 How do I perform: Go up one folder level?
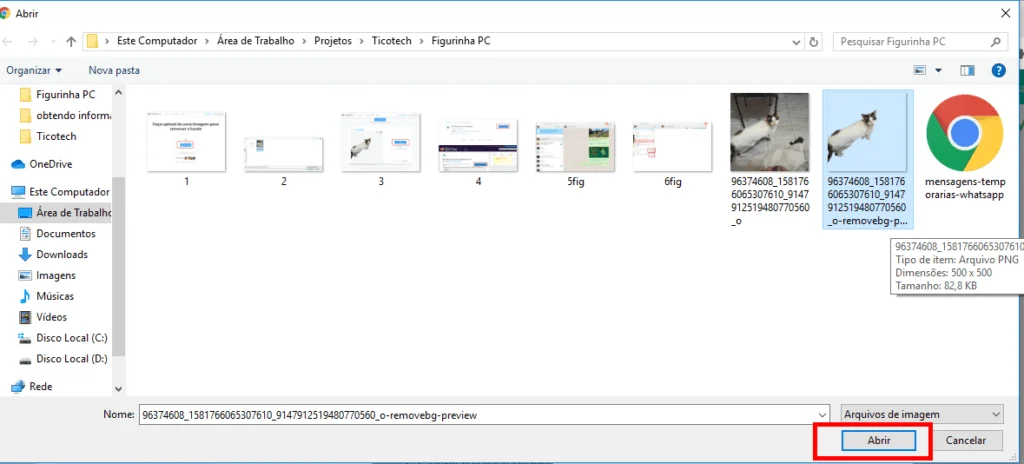(x=71, y=41)
